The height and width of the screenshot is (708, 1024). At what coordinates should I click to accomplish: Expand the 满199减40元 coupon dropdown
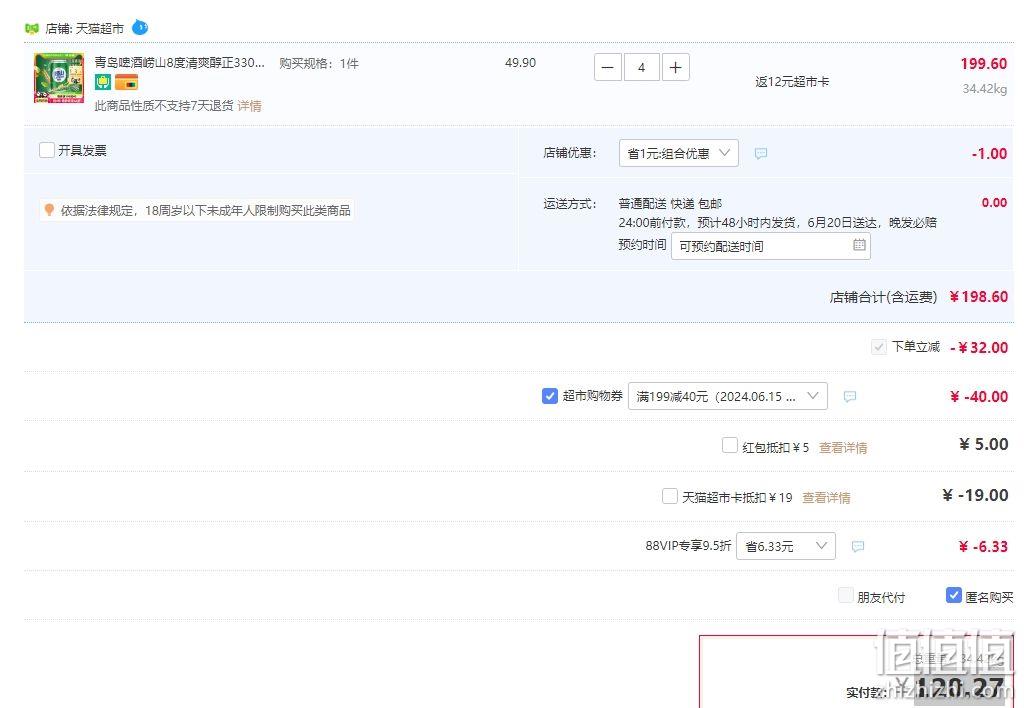pos(728,396)
